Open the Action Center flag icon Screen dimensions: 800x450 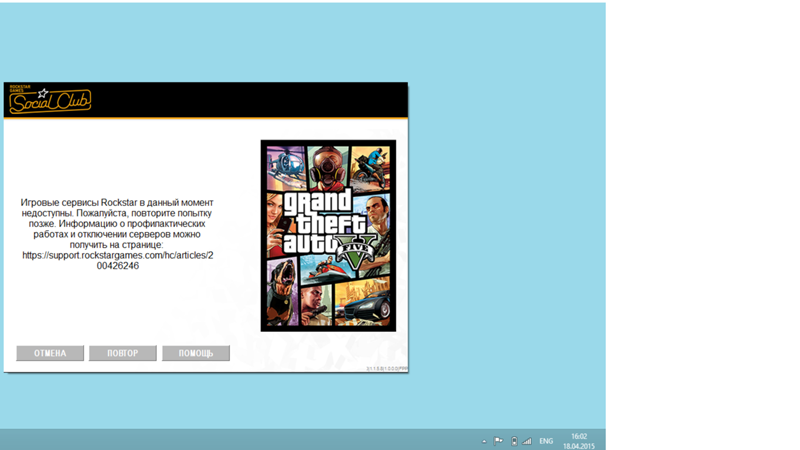498,441
